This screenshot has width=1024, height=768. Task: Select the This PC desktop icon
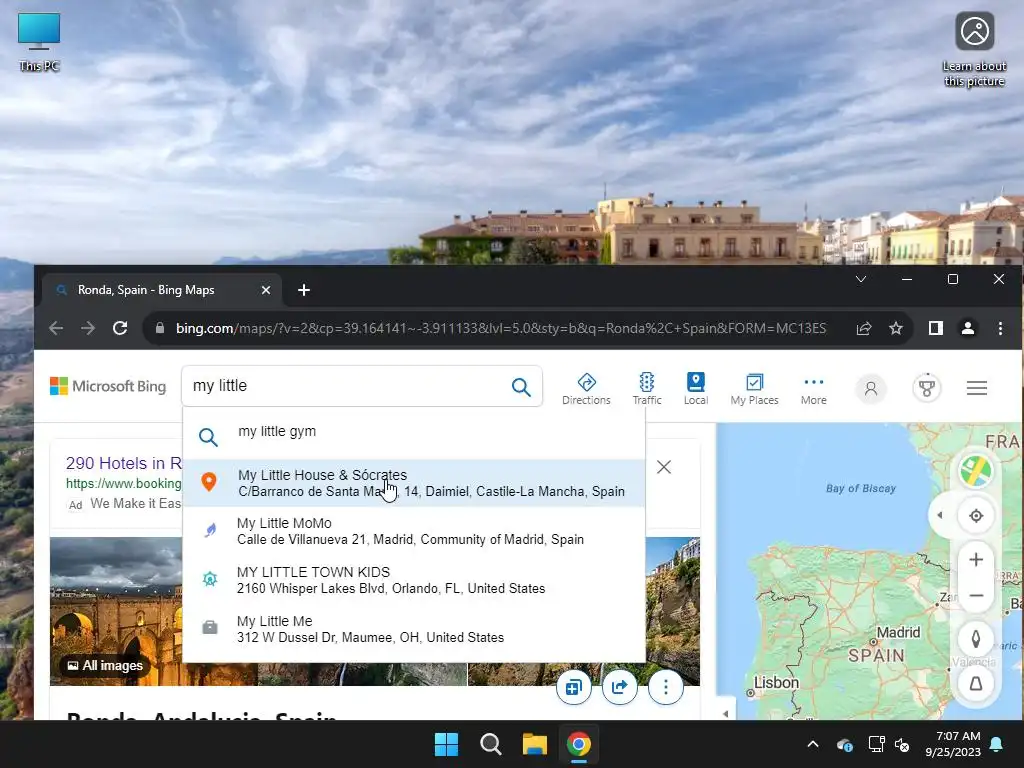[39, 42]
